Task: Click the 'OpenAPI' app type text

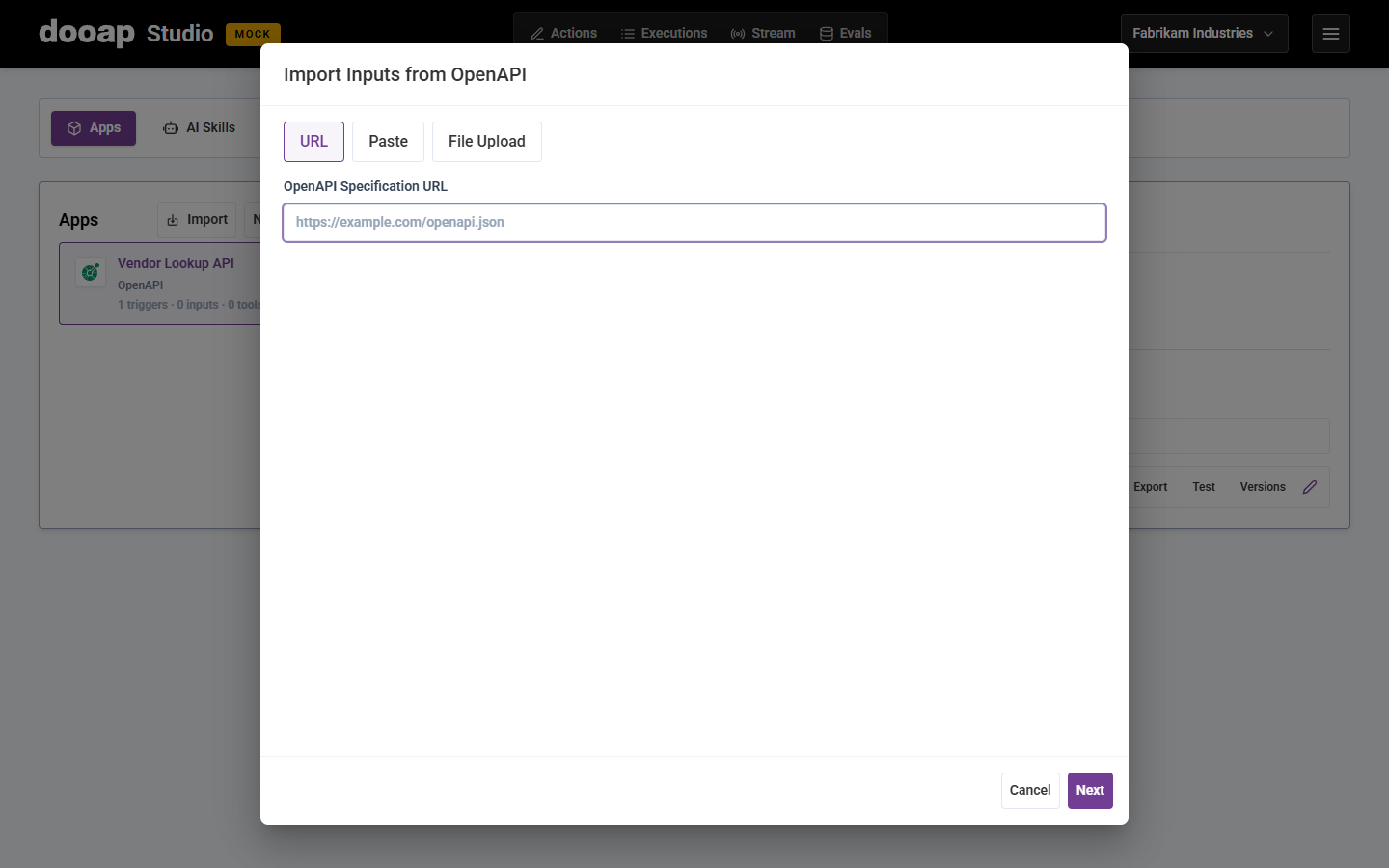Action: click(141, 285)
